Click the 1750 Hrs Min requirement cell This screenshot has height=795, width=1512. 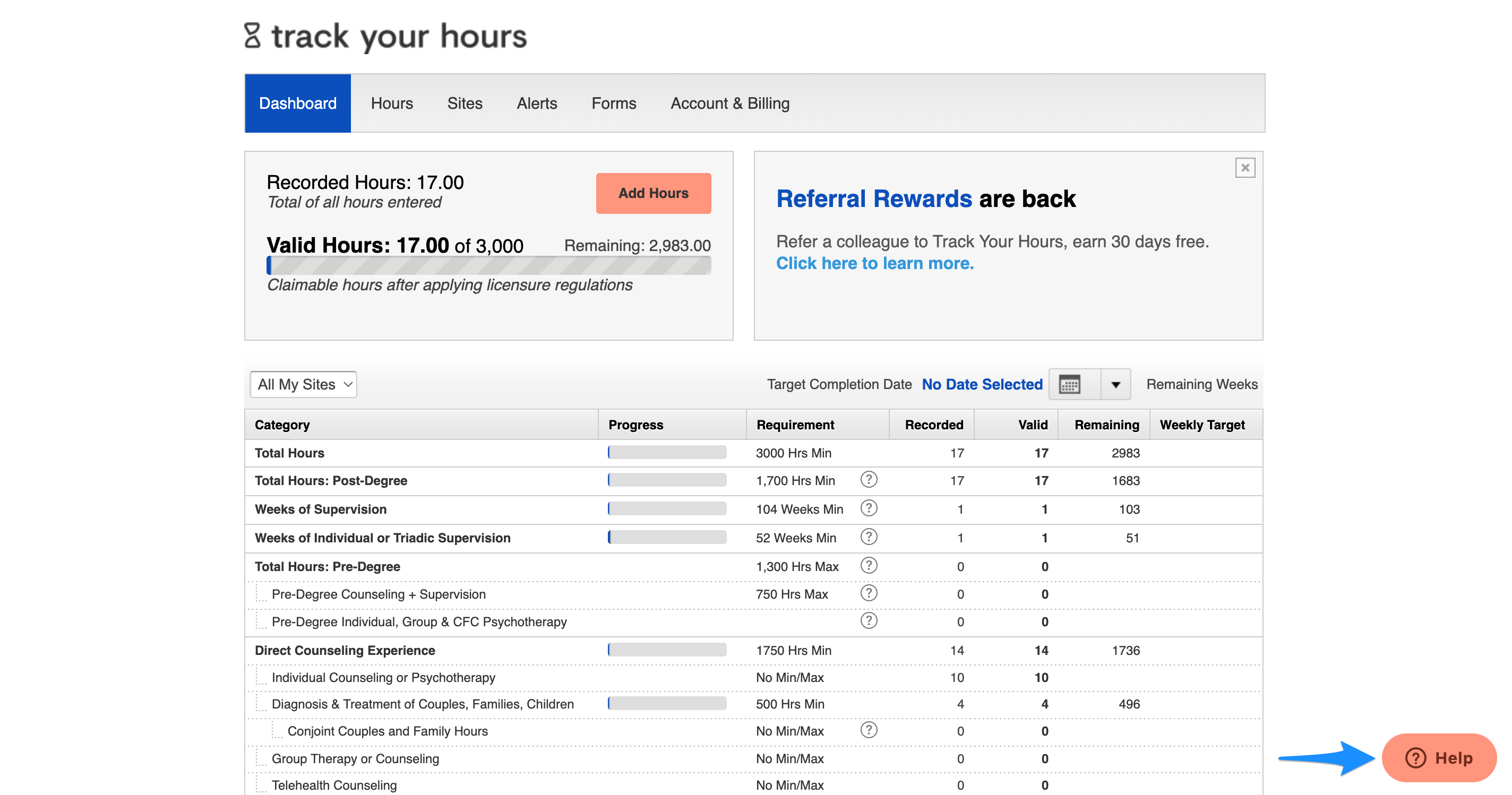click(x=794, y=651)
